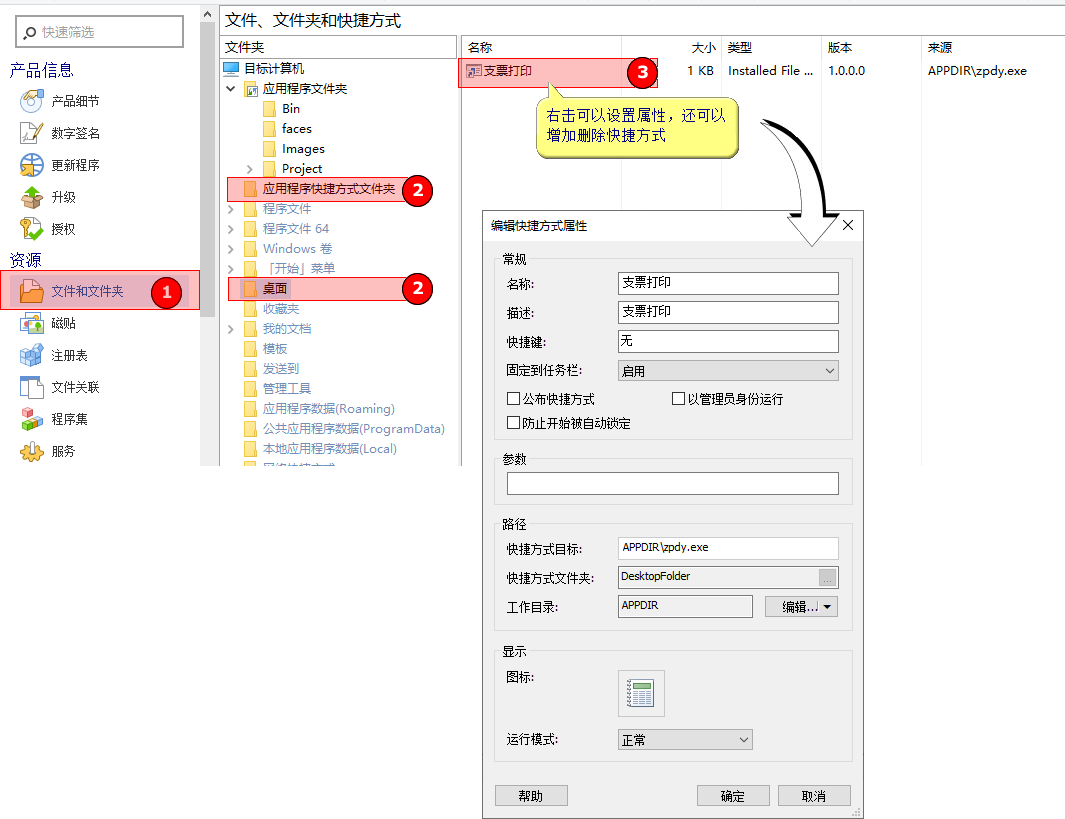The height and width of the screenshot is (819, 1065).
Task: Click the 参数 text input field
Action: 672,484
